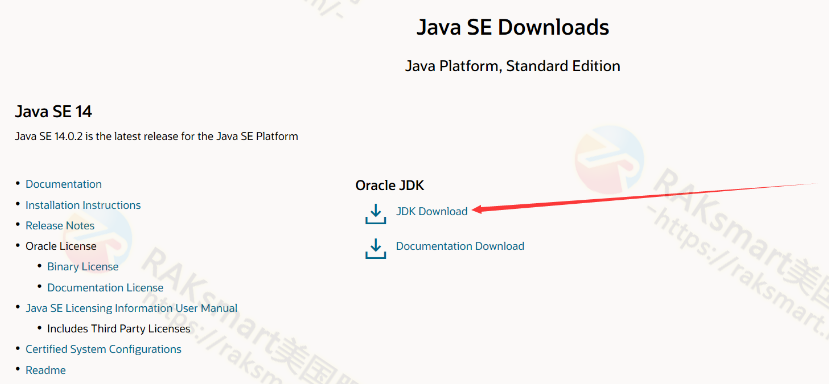
Task: Open the Readme link
Action: pos(45,370)
